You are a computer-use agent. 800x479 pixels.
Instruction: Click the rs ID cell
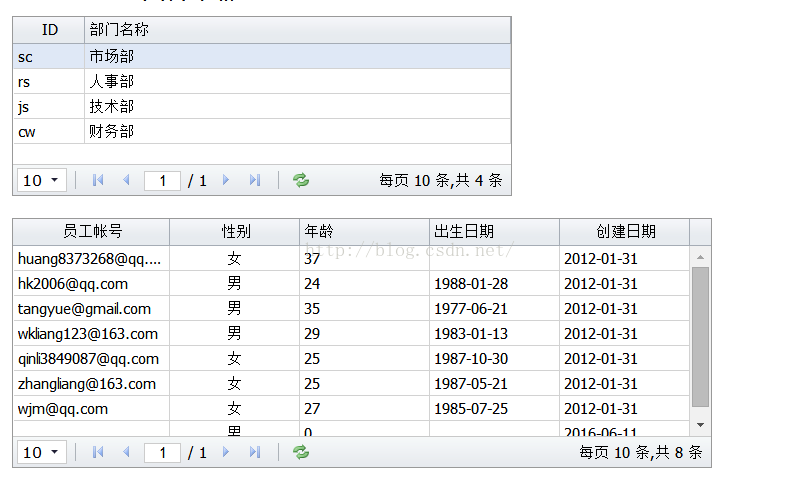49,81
